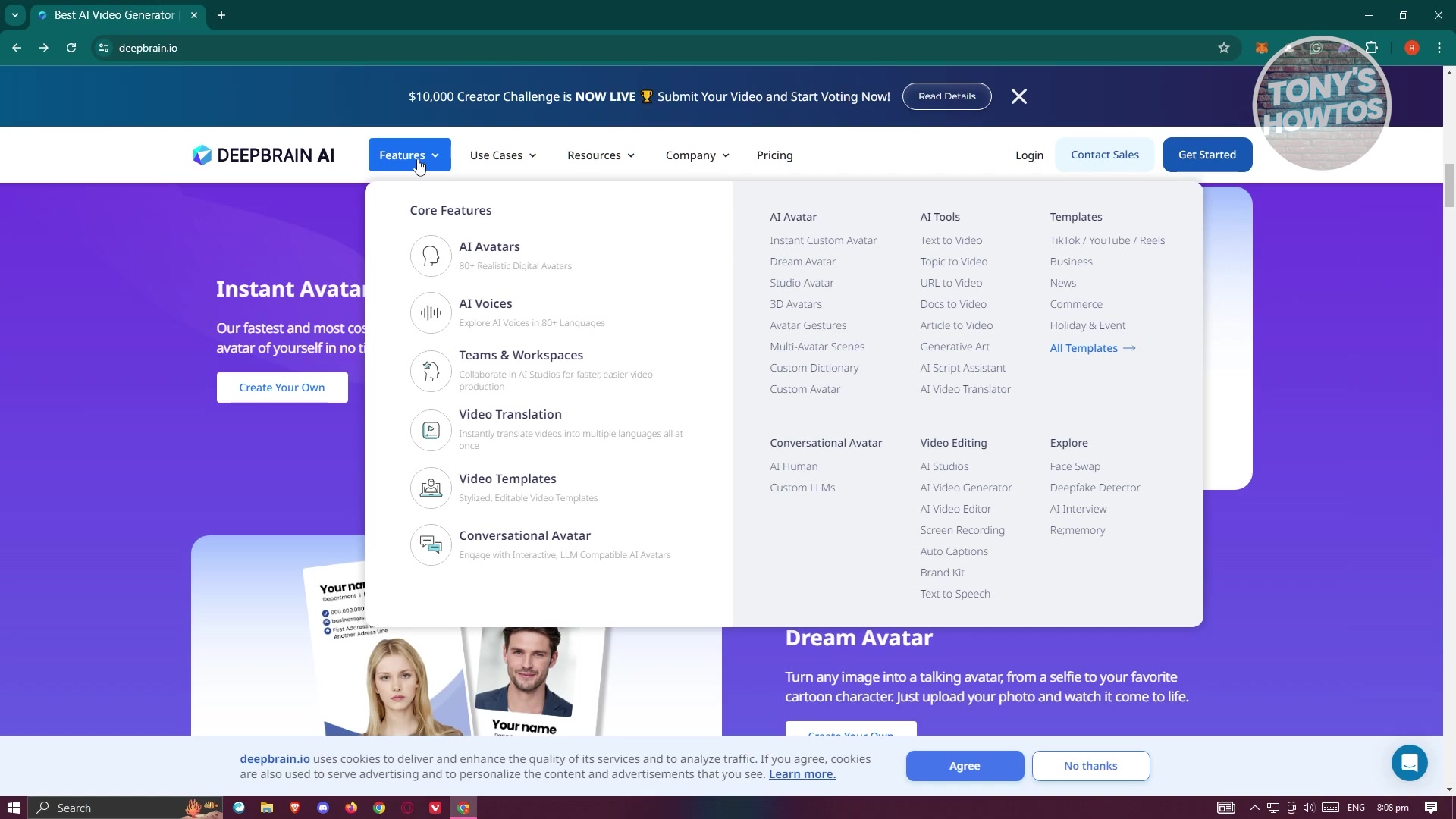Open a new browser tab
The width and height of the screenshot is (1456, 819).
221,15
